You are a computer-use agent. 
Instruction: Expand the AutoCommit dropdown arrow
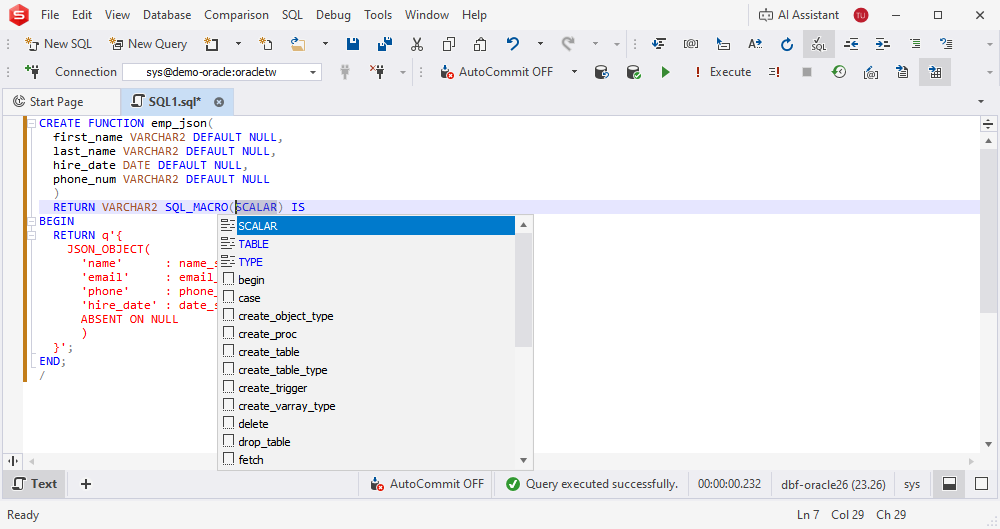click(x=574, y=72)
